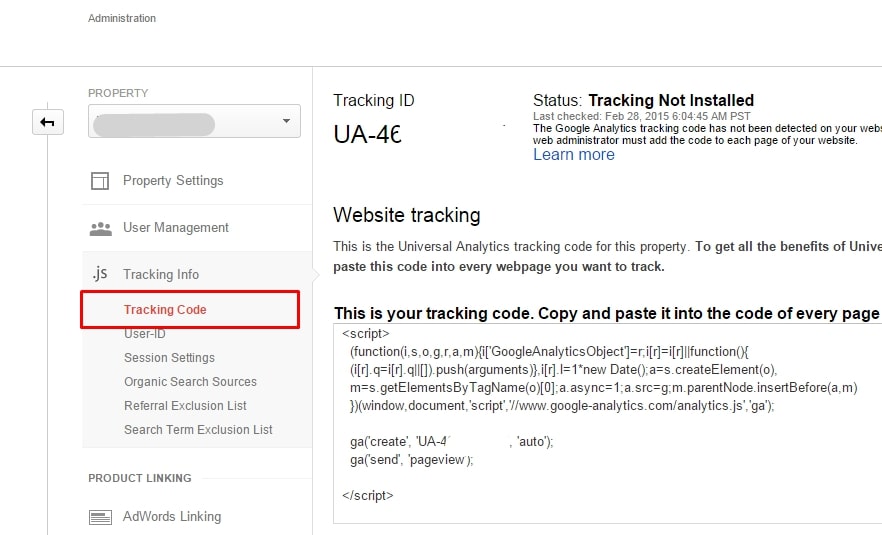Open Referral Exclusion List

185,406
